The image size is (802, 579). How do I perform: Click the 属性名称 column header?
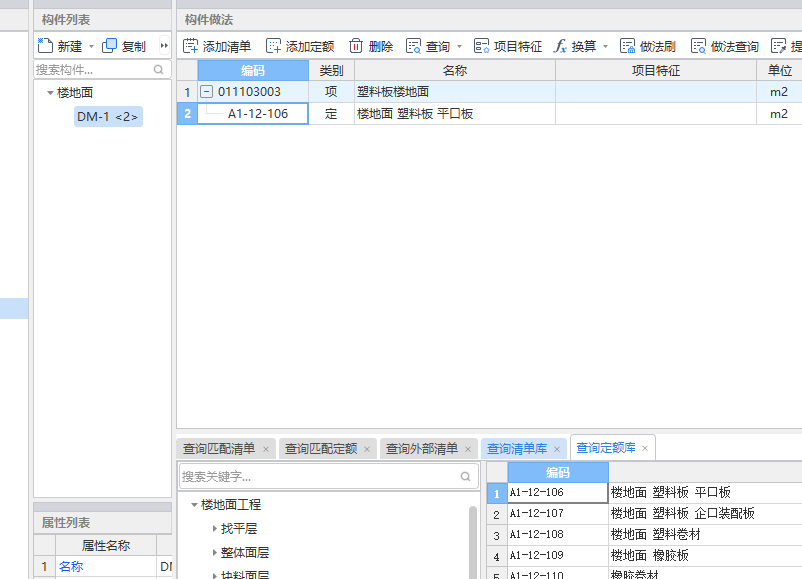106,546
